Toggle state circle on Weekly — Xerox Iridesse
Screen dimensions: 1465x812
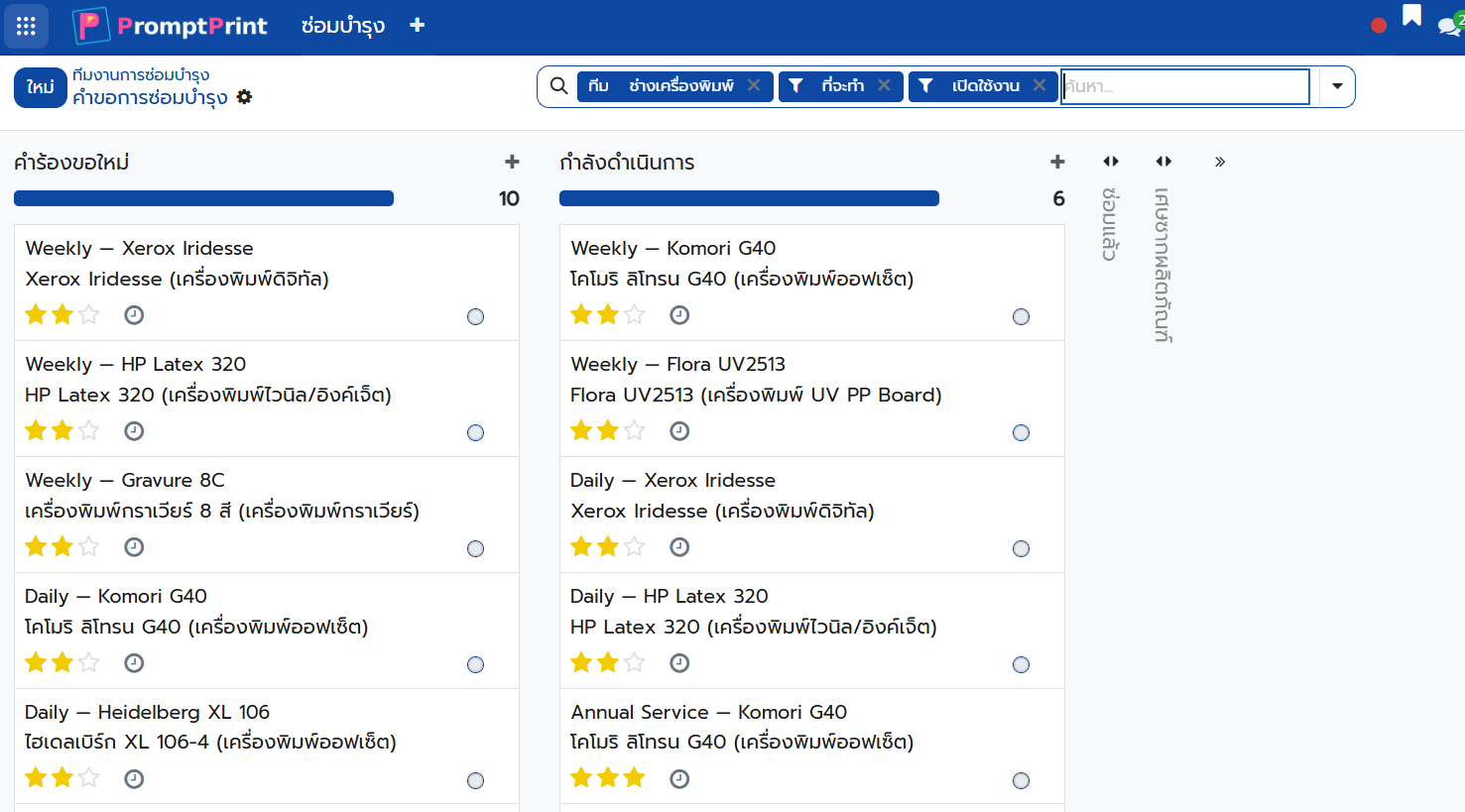coord(476,317)
